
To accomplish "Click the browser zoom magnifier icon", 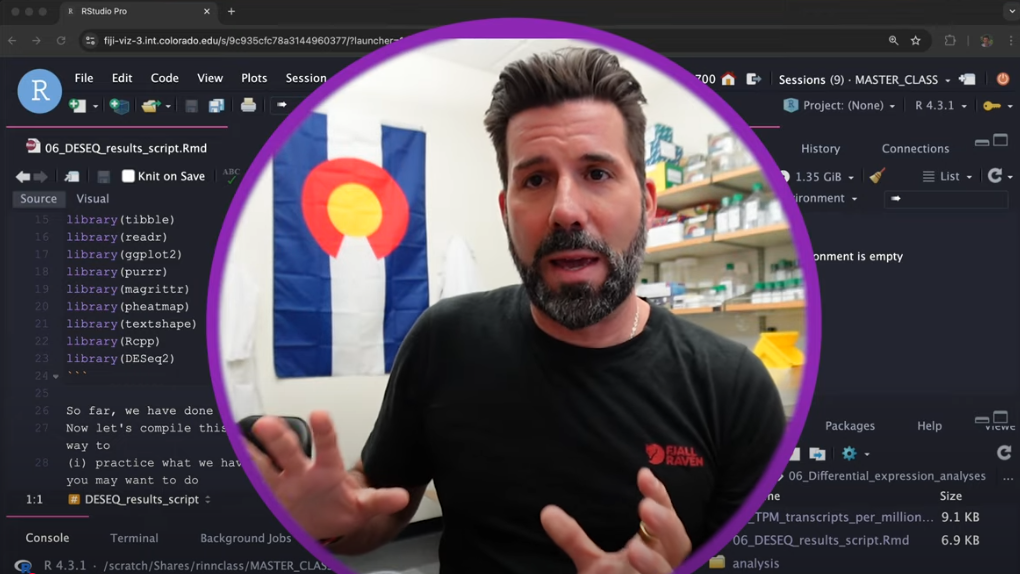I will pyautogui.click(x=893, y=40).
